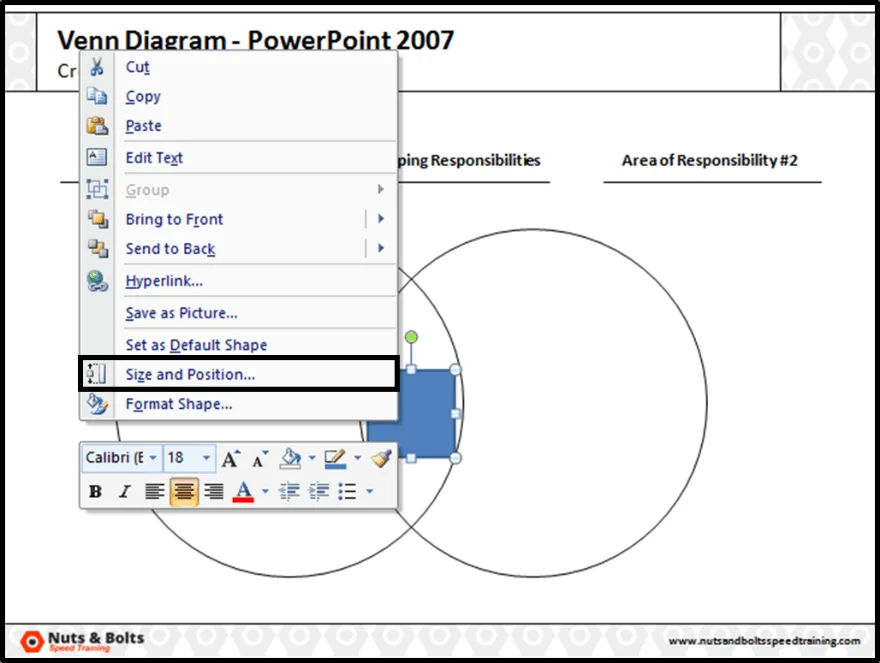Click the Increase Indent icon
This screenshot has height=663, width=880.
[319, 491]
